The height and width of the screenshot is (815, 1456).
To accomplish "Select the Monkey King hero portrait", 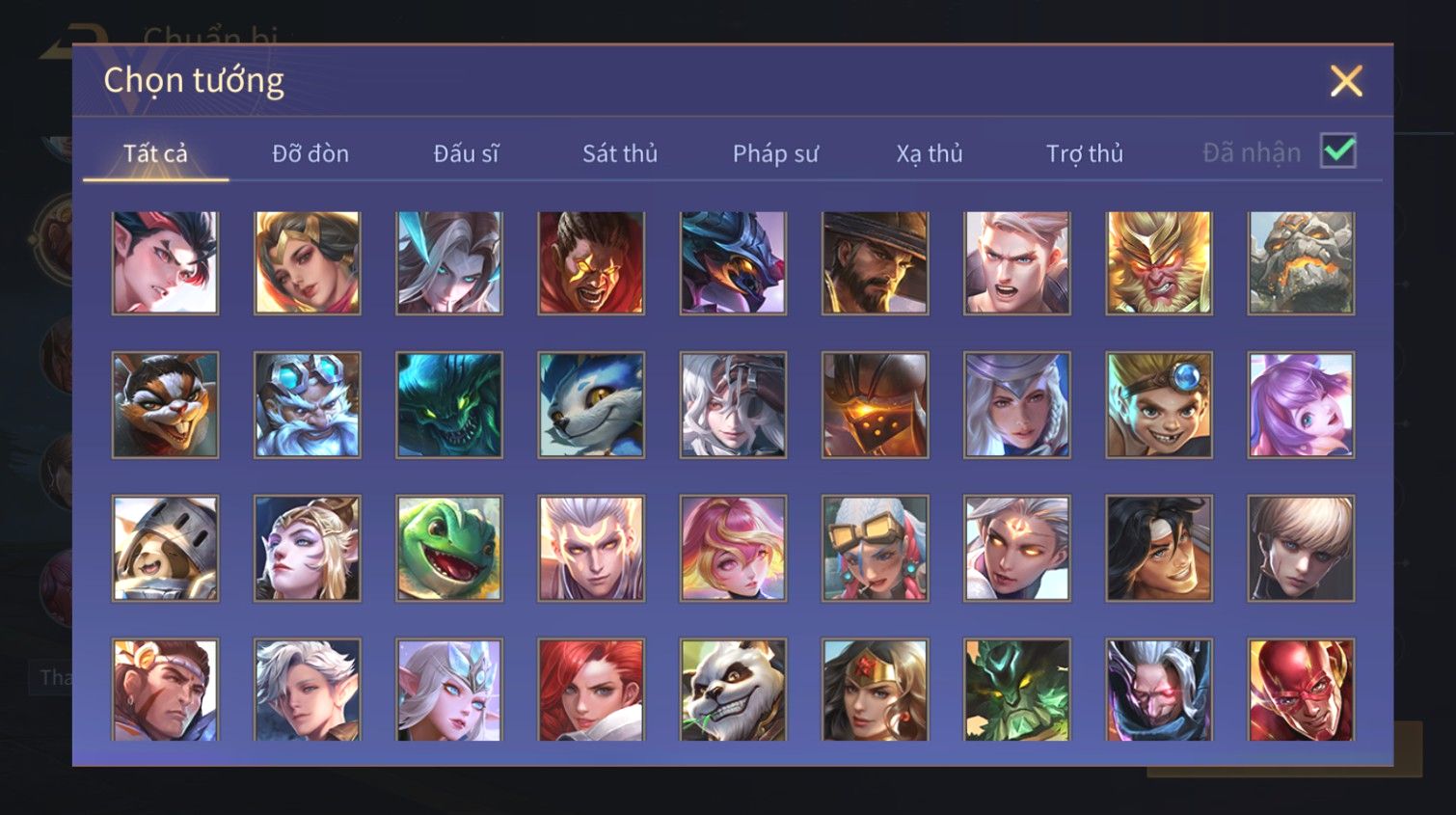I will (1159, 263).
